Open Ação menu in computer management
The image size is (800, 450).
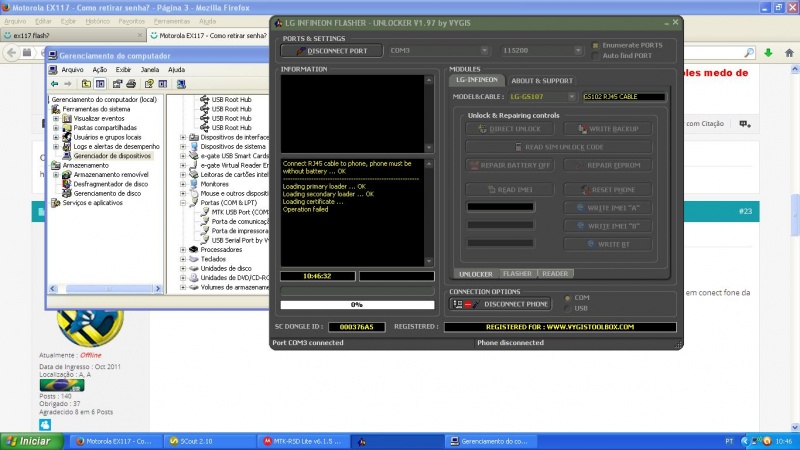click(99, 70)
